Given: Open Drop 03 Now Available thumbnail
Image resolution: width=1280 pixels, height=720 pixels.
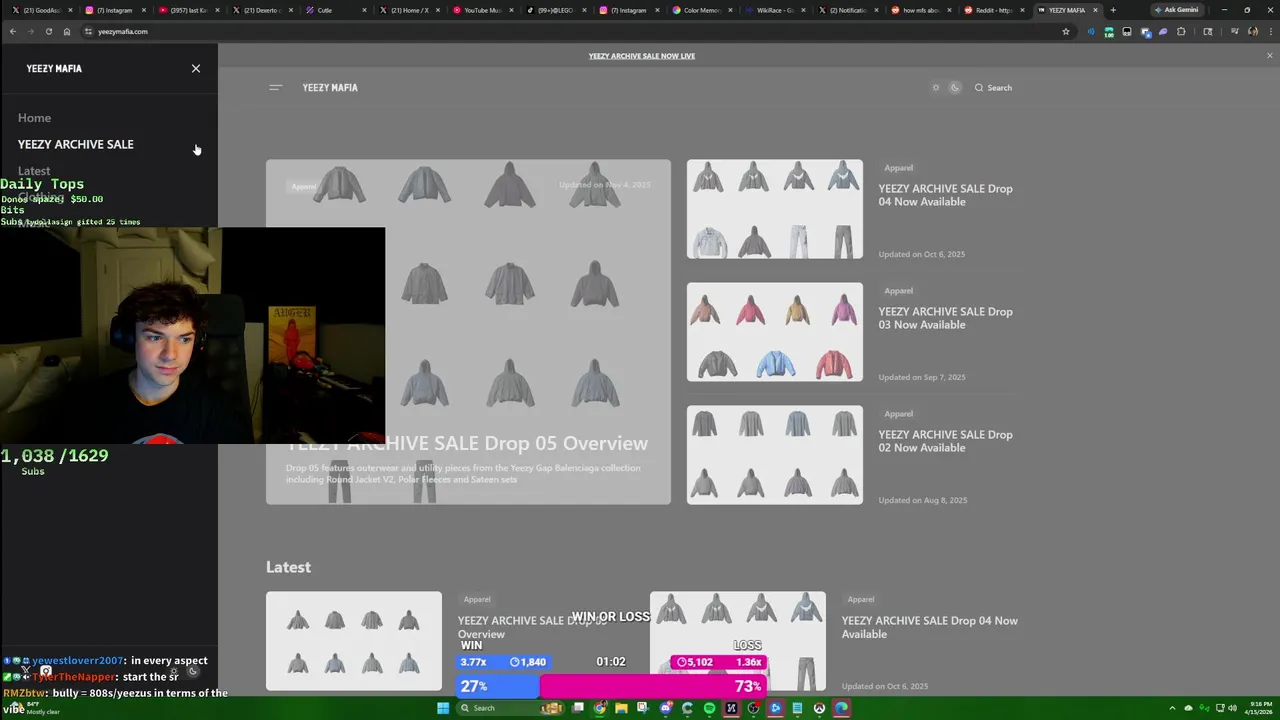Looking at the screenshot, I should (775, 332).
